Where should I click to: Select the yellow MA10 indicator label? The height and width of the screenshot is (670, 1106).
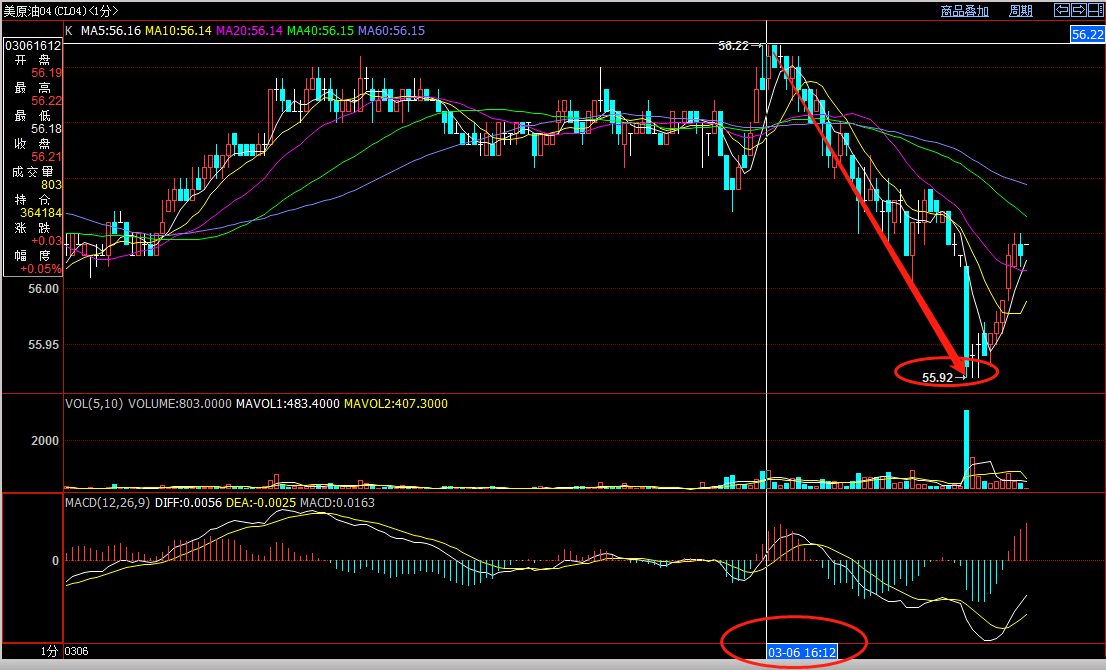click(178, 31)
